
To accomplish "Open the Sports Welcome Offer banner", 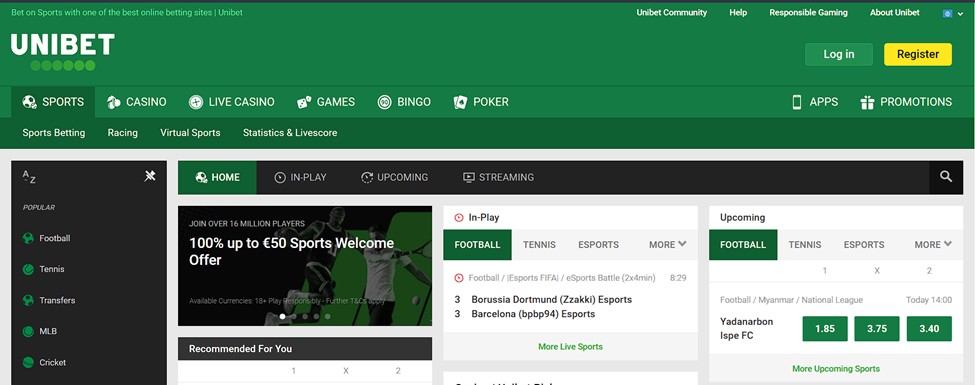I will point(305,266).
